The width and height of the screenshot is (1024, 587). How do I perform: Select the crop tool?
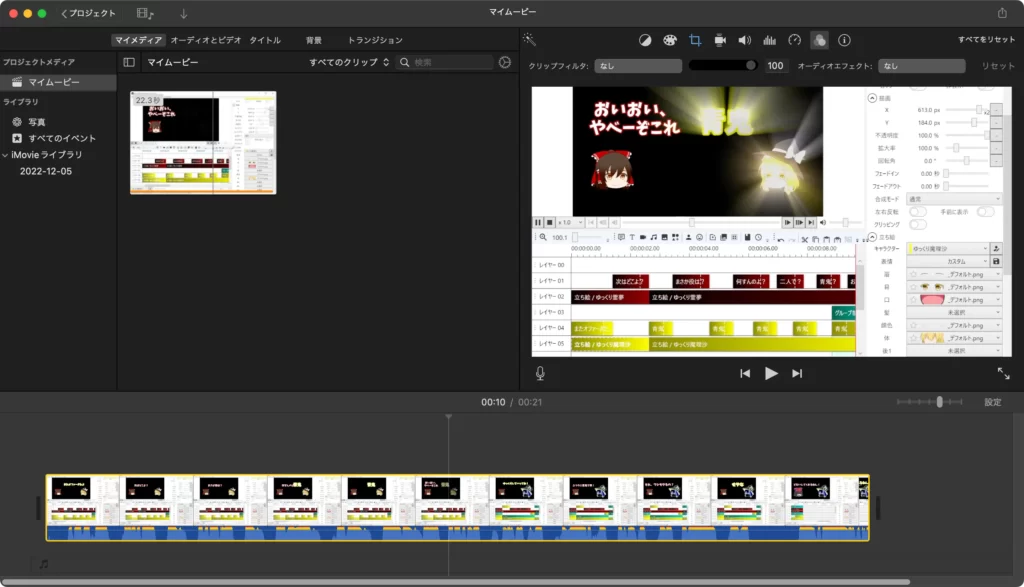pyautogui.click(x=695, y=40)
